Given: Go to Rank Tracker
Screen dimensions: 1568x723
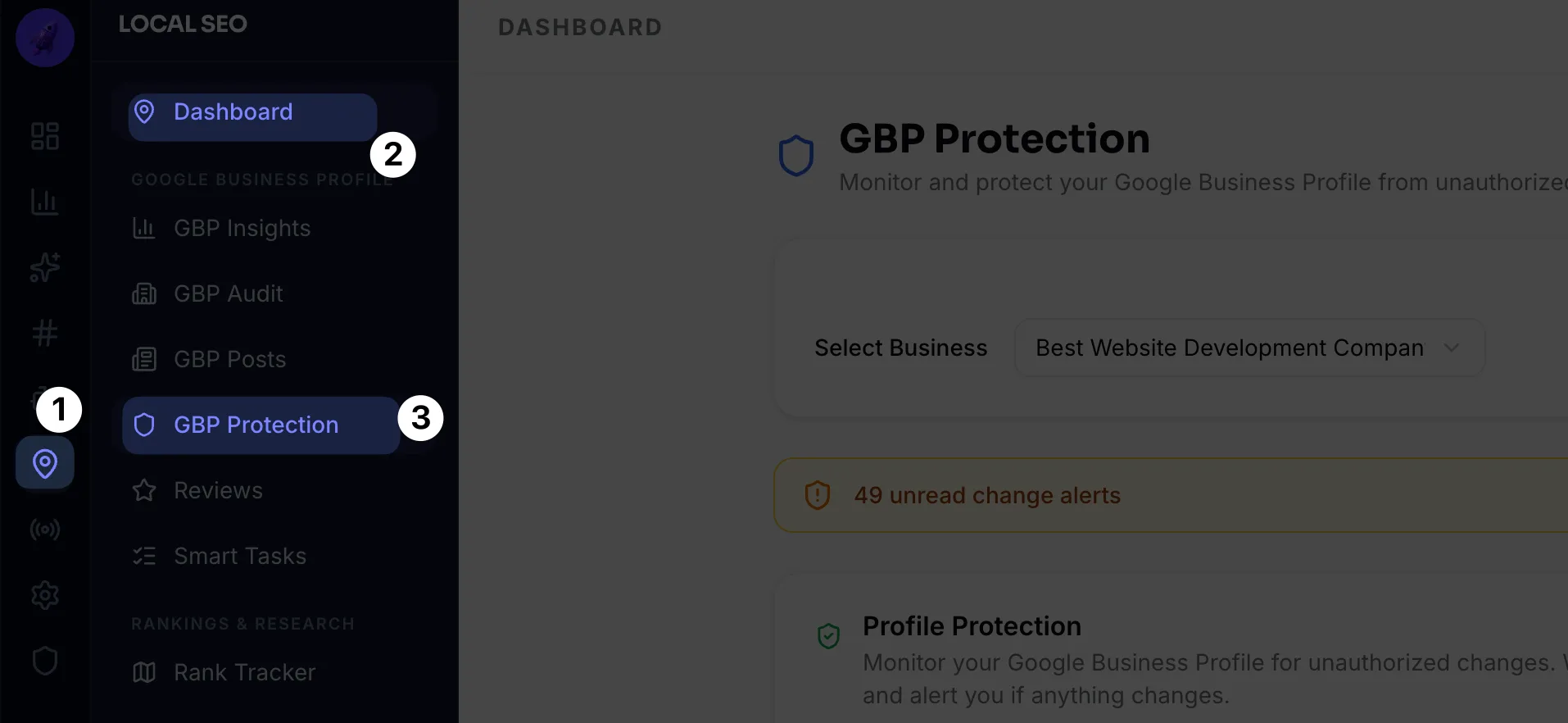Looking at the screenshot, I should (244, 672).
